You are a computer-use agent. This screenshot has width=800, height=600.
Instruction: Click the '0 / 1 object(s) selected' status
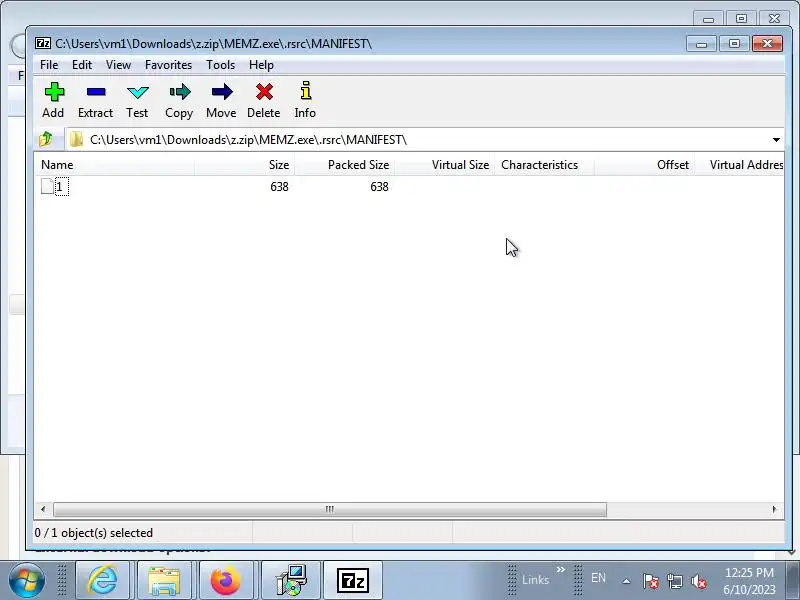(94, 533)
